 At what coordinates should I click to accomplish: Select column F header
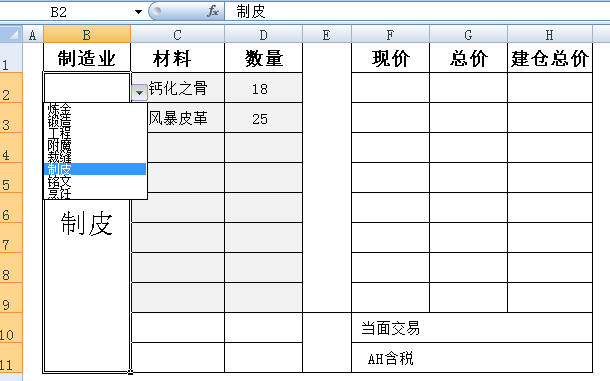(x=390, y=34)
